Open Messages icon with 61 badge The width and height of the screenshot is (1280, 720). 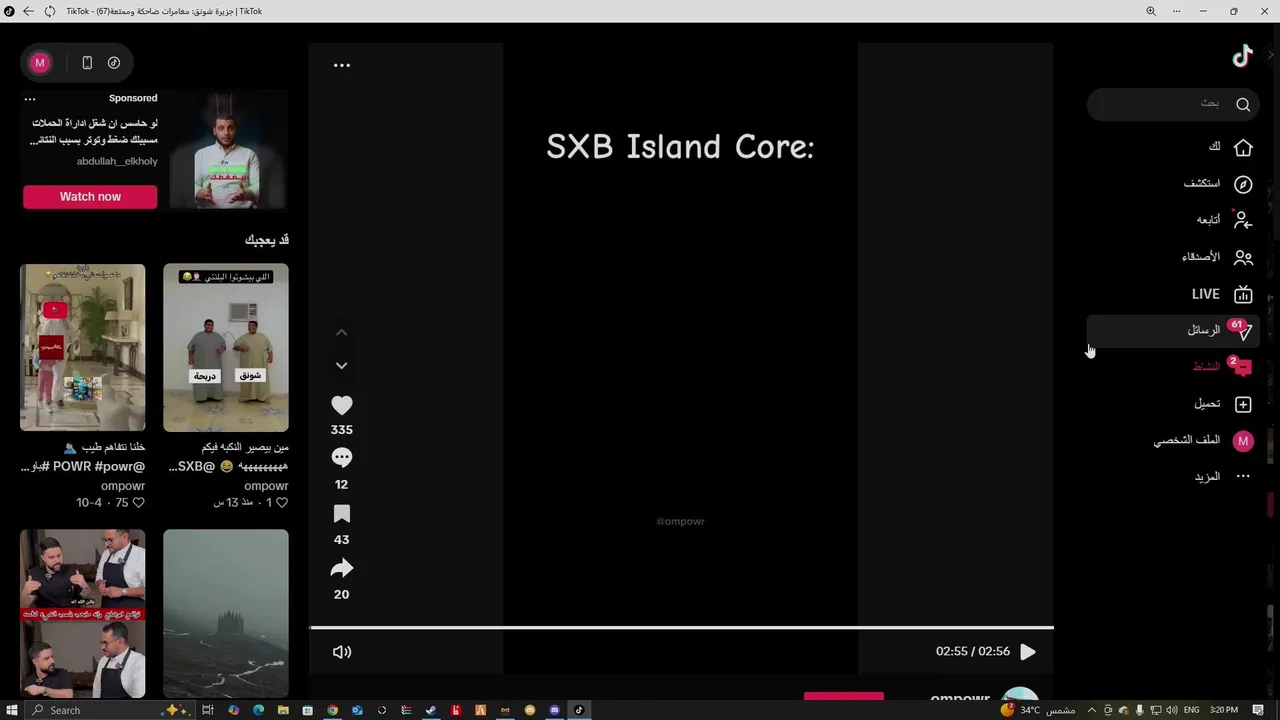[1242, 330]
